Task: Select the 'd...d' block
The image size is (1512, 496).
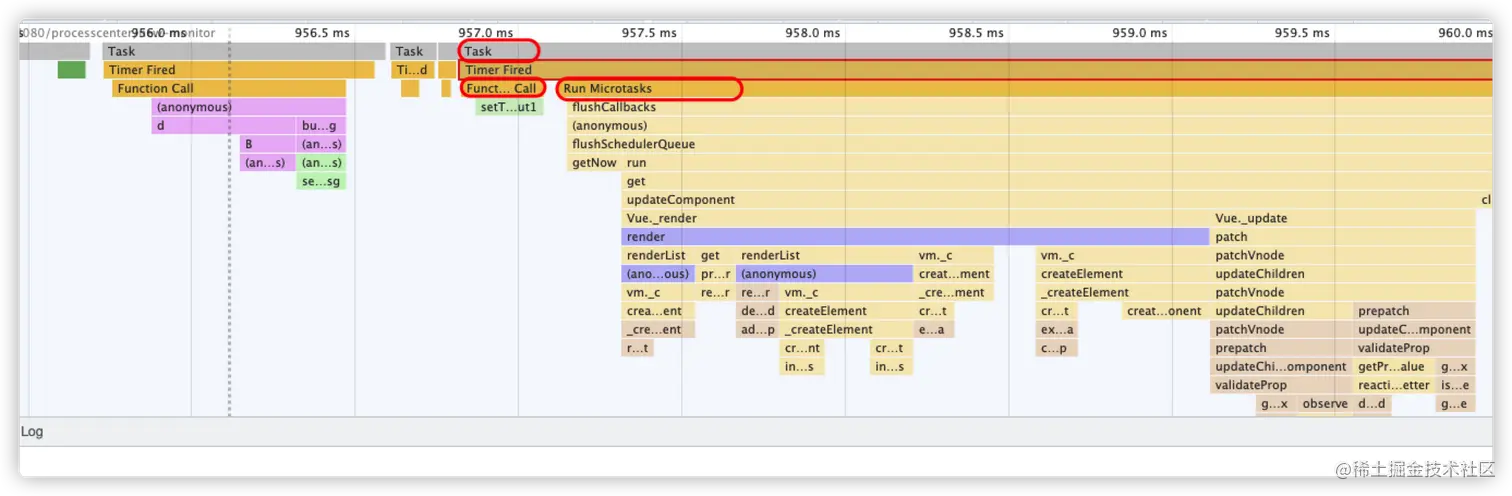Action: (x=1373, y=403)
